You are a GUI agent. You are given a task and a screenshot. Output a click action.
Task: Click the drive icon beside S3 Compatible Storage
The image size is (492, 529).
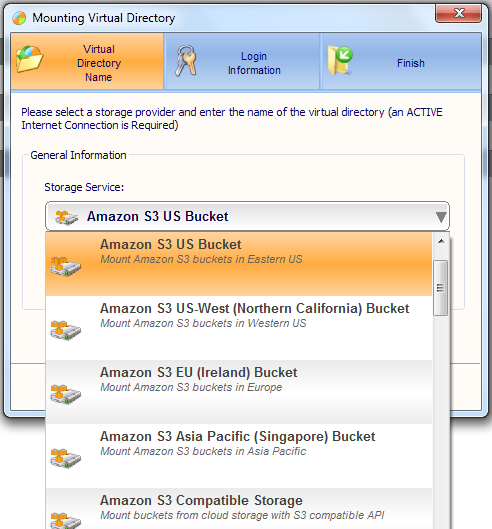65,521
